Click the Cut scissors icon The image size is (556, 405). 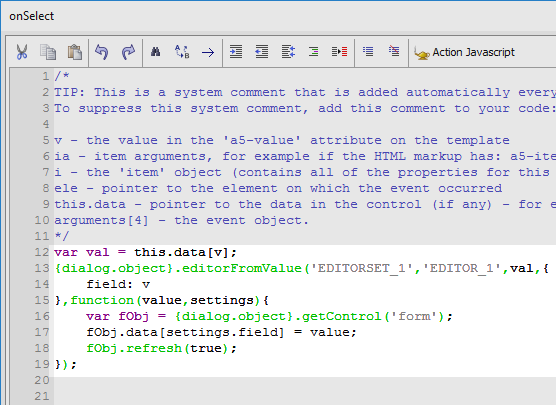(x=22, y=52)
